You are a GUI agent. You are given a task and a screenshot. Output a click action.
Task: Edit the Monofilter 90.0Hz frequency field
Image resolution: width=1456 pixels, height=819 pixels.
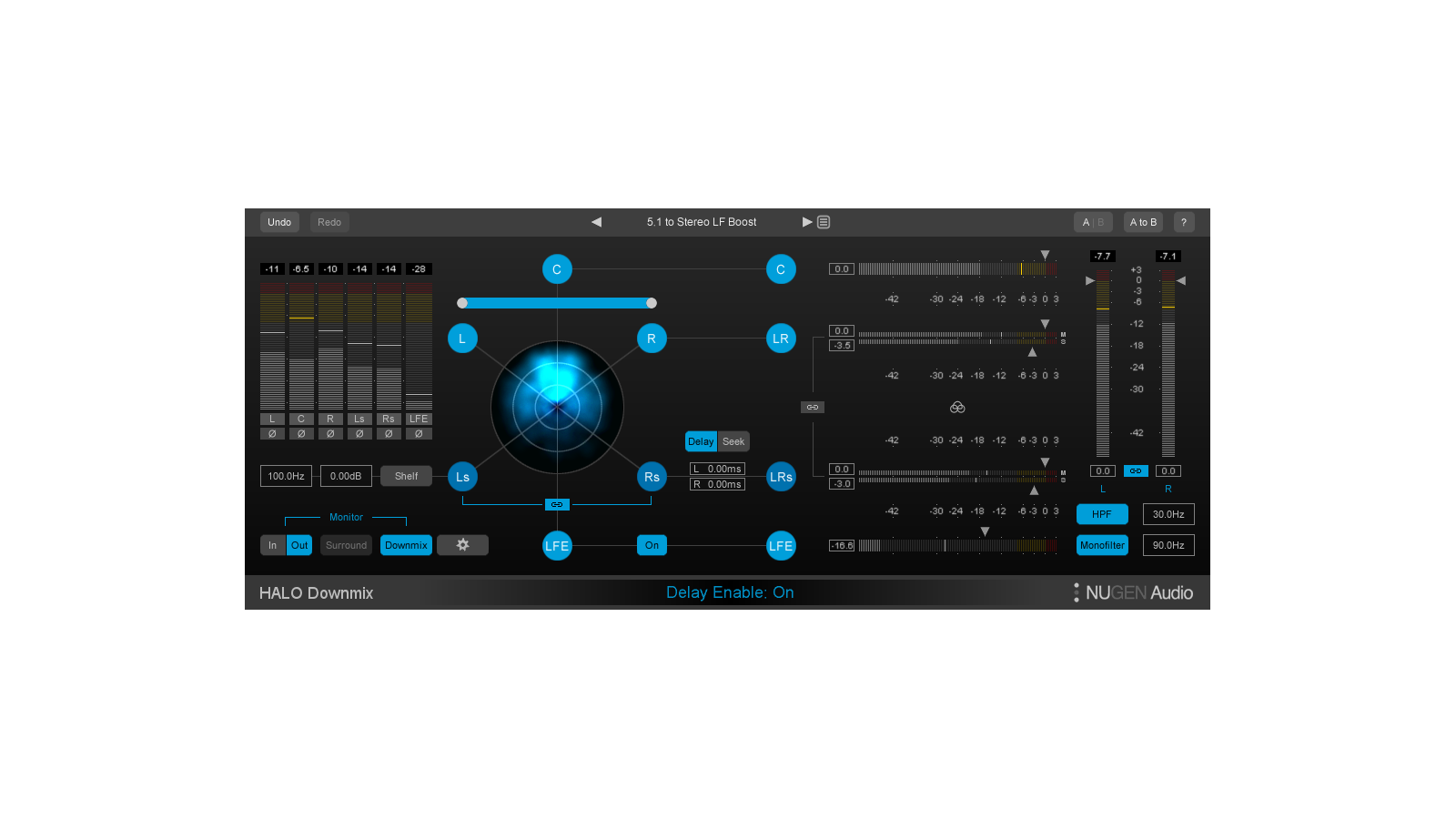[x=1168, y=545]
